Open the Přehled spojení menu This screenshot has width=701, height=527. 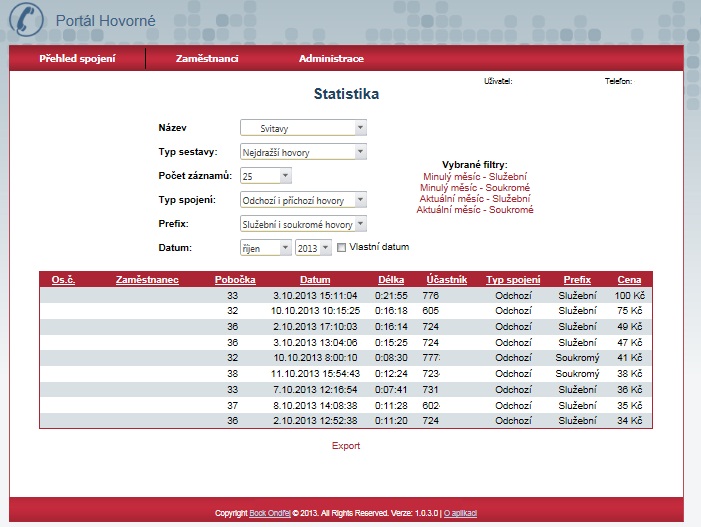pyautogui.click(x=77, y=59)
